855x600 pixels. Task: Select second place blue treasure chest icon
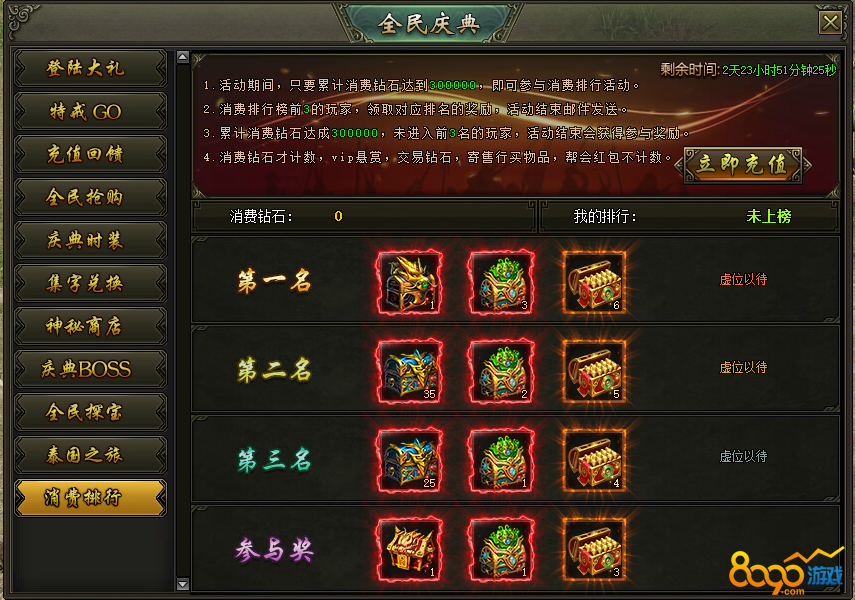[x=410, y=371]
